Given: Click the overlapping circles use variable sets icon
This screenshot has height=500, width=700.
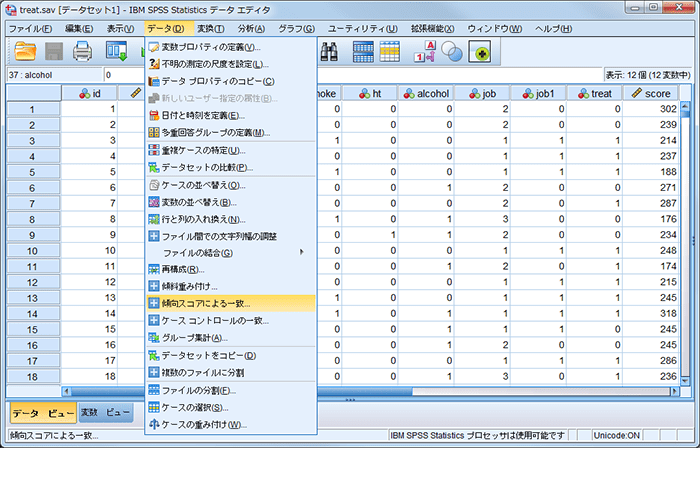Looking at the screenshot, I should click(x=452, y=51).
